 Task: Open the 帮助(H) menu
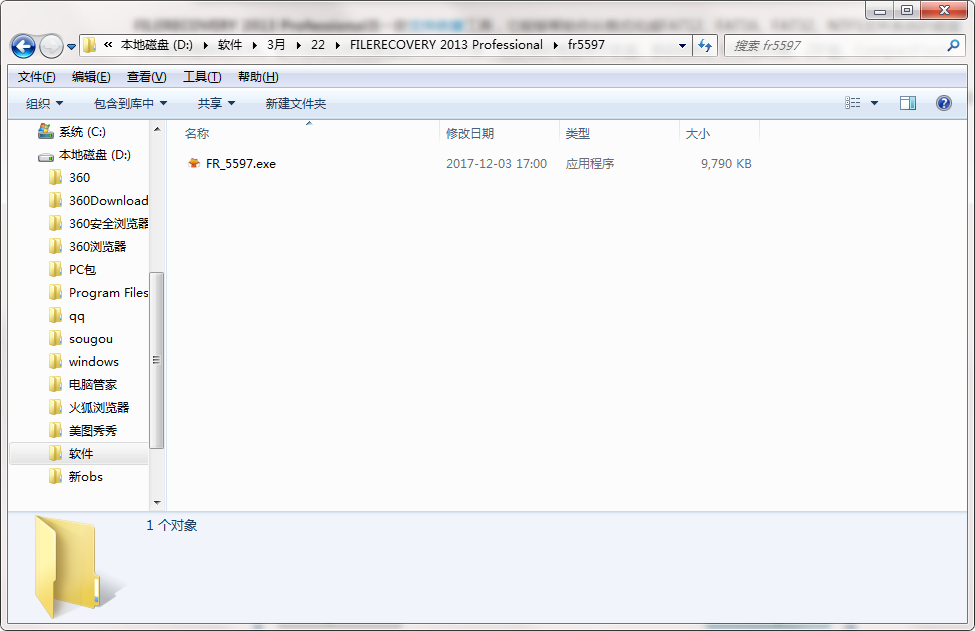point(258,76)
